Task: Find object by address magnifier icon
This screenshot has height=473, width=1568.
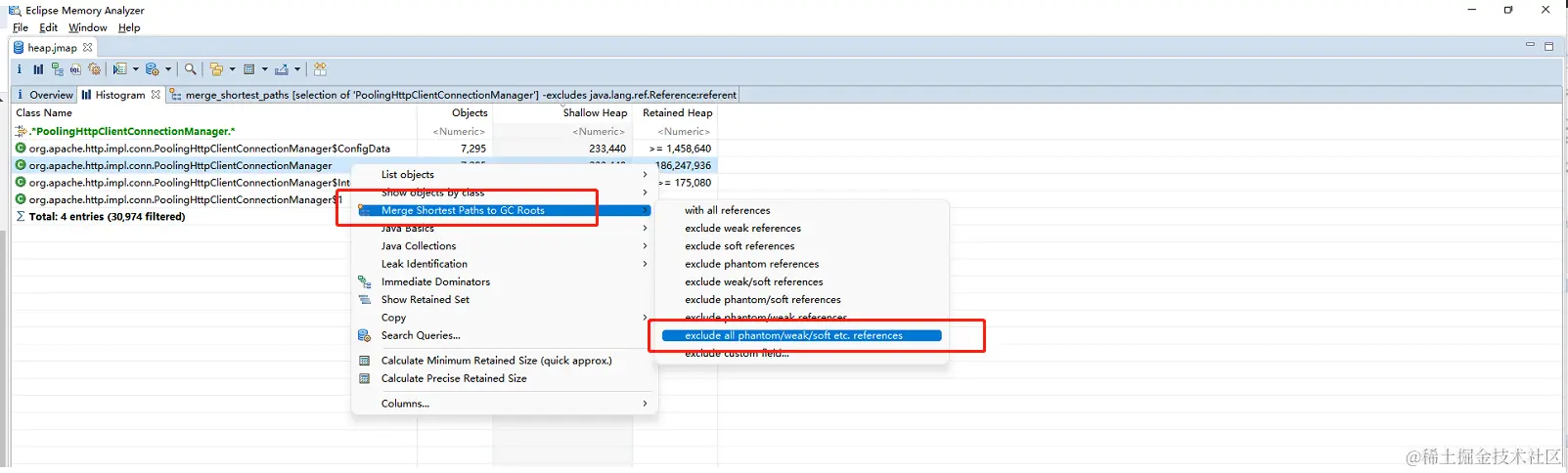Action: [x=191, y=69]
